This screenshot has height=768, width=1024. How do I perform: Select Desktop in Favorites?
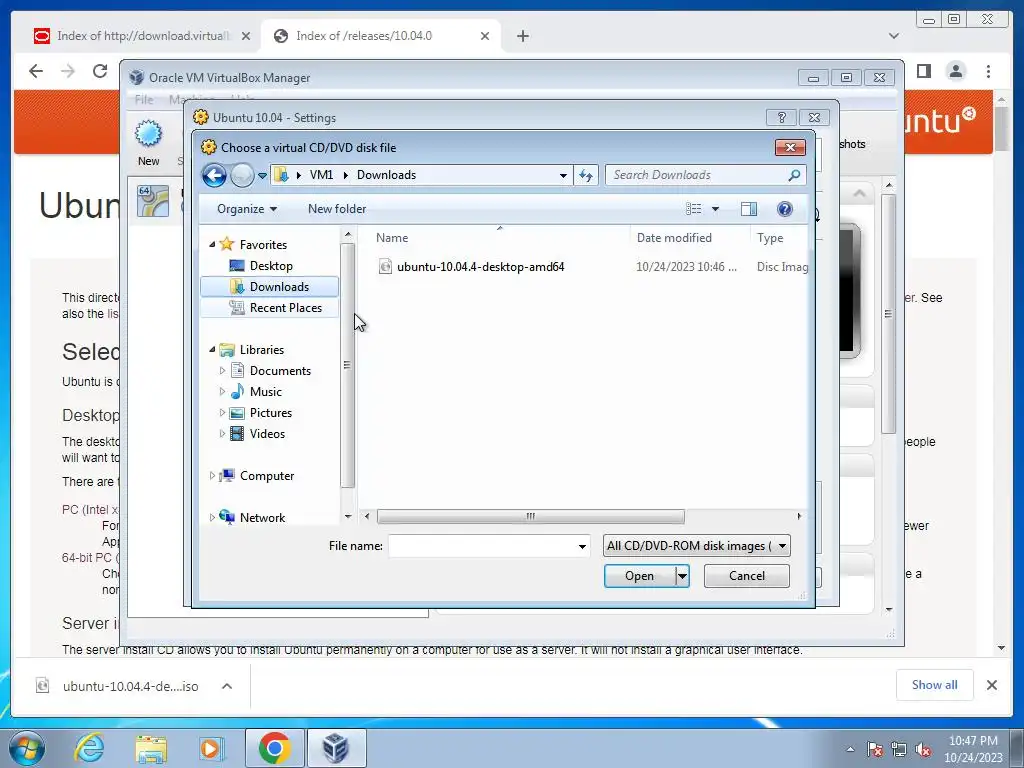pos(270,266)
